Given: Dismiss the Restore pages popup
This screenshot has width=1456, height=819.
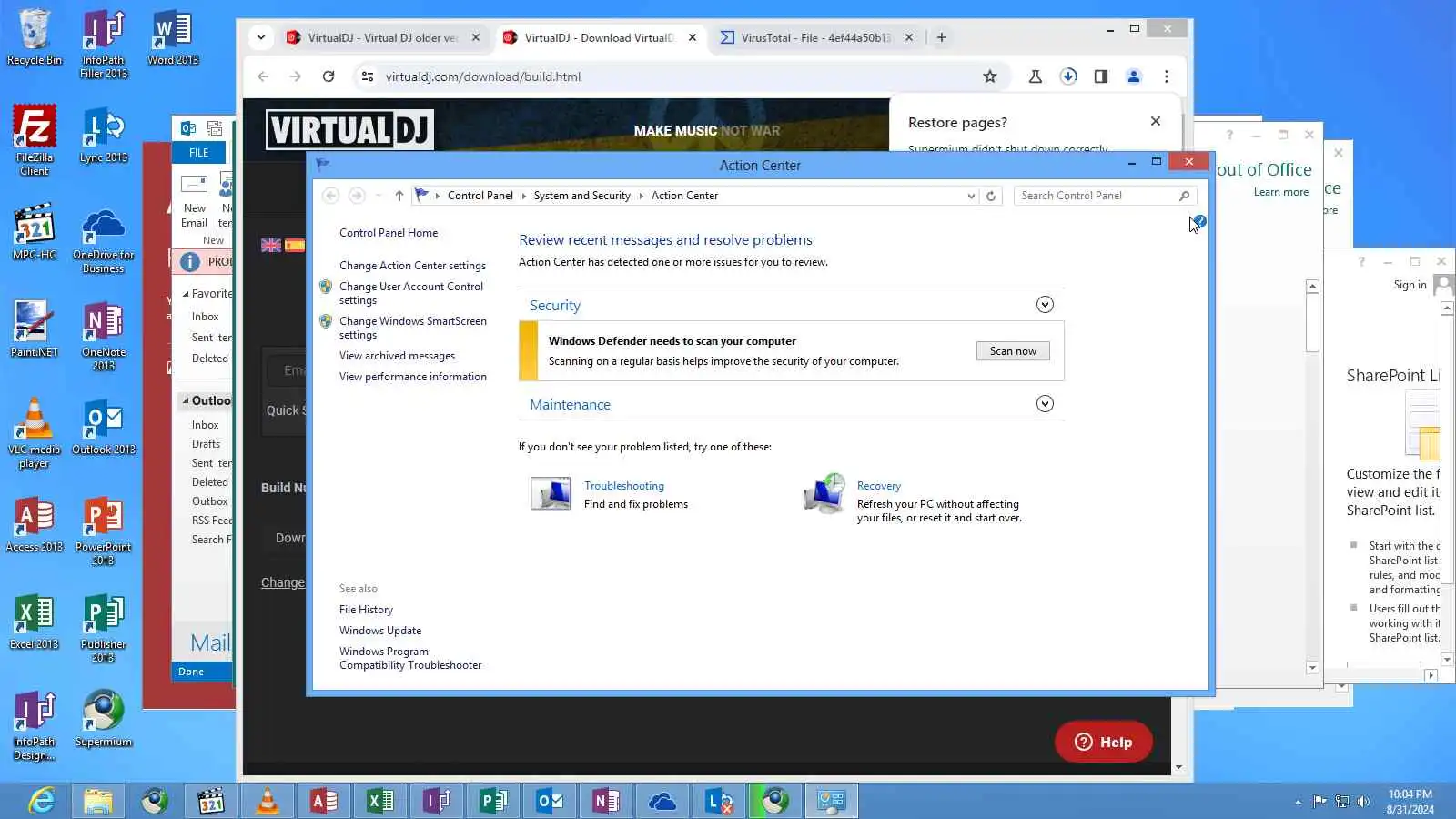Looking at the screenshot, I should pos(1156,121).
